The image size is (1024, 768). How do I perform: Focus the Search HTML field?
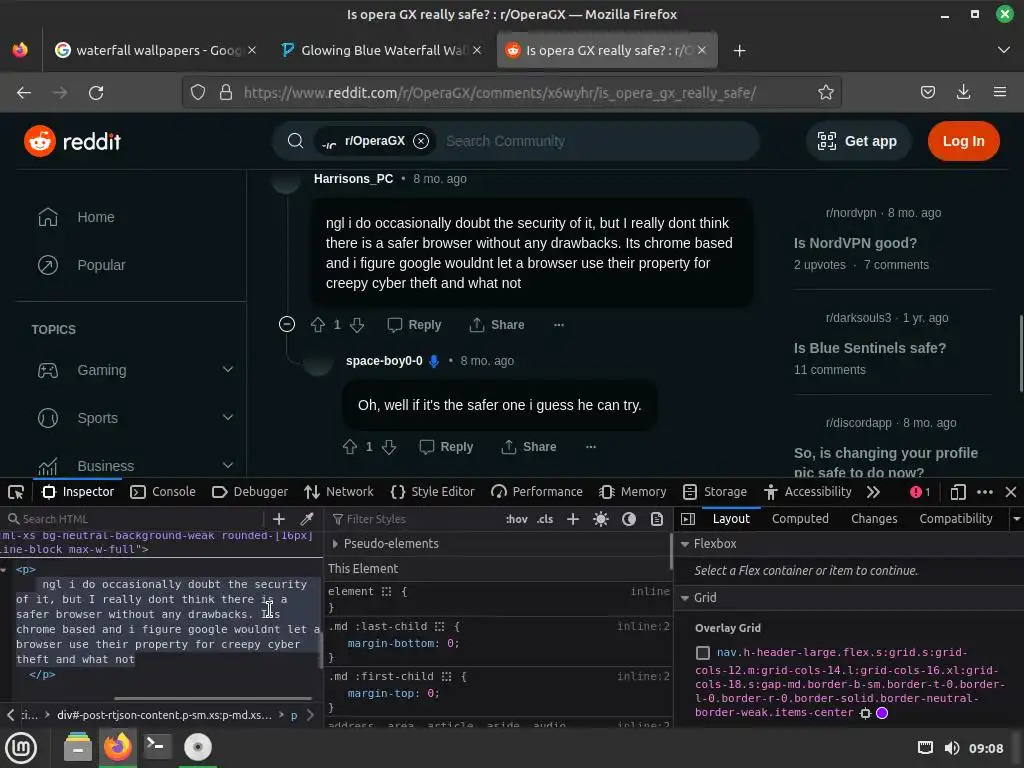(x=134, y=519)
